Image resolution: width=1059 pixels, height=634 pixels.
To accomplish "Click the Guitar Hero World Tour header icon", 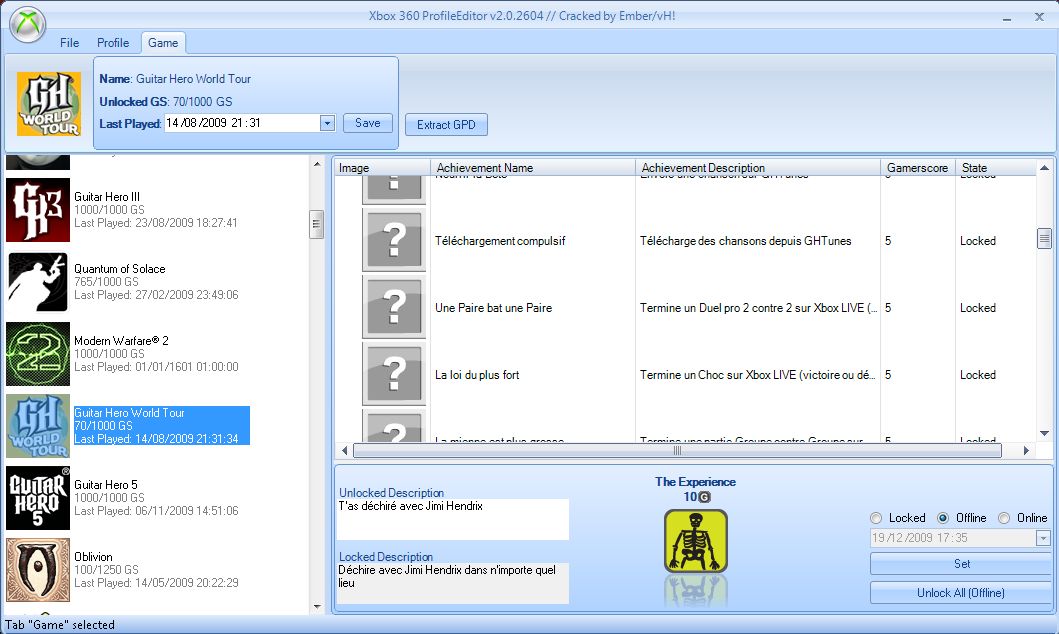I will coord(49,104).
